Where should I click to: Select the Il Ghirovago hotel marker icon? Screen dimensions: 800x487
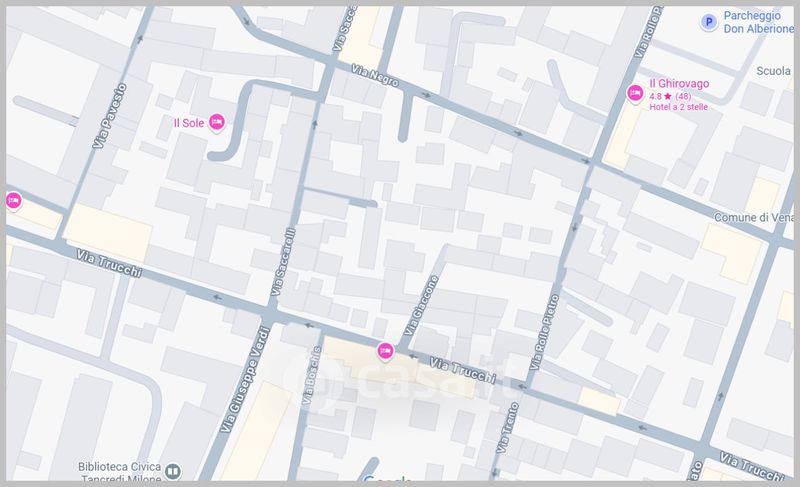pyautogui.click(x=634, y=94)
